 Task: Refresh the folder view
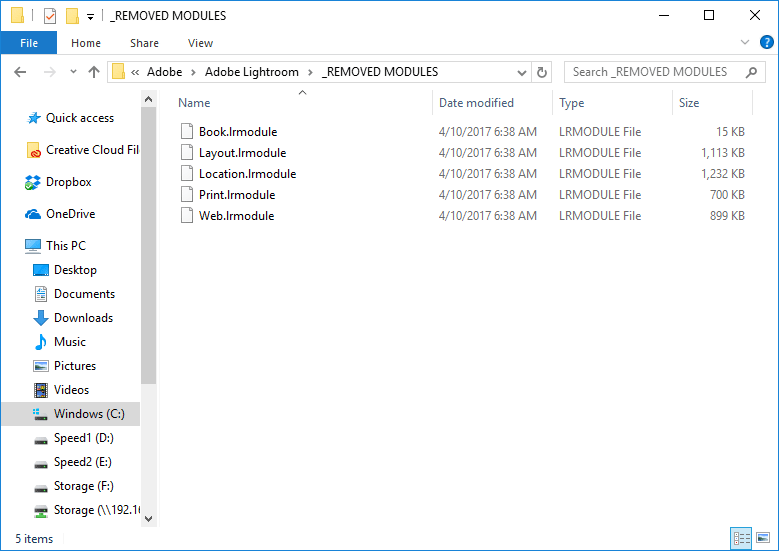point(542,73)
